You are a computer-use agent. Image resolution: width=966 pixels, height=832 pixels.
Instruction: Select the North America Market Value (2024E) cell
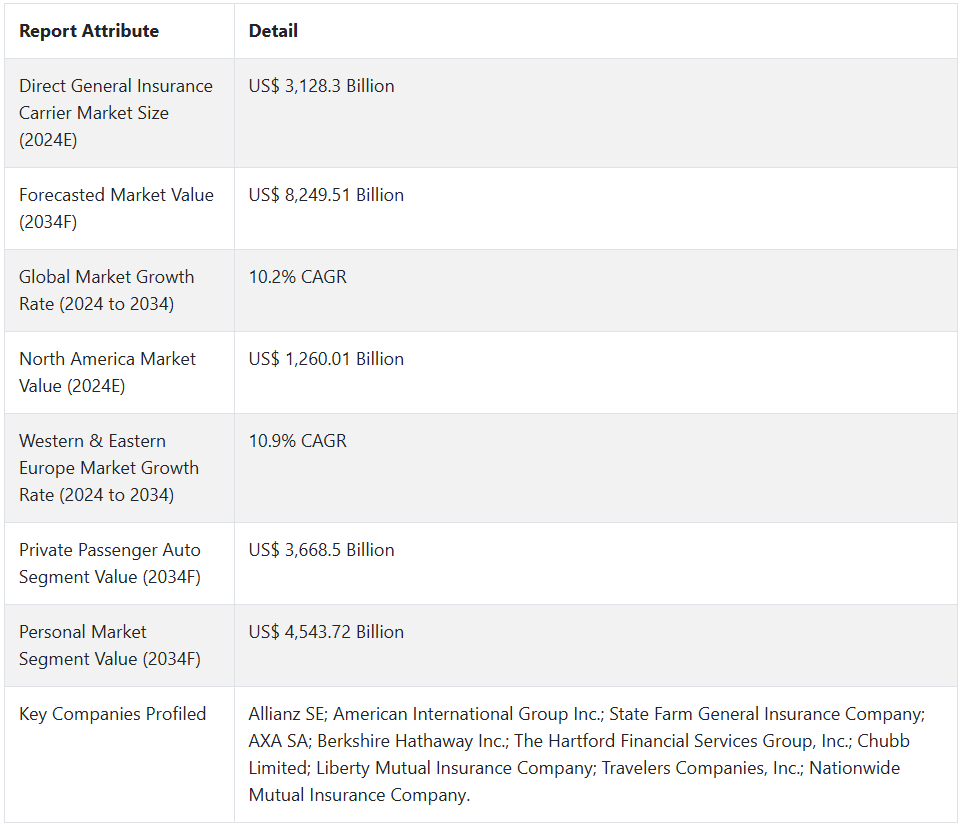107,372
